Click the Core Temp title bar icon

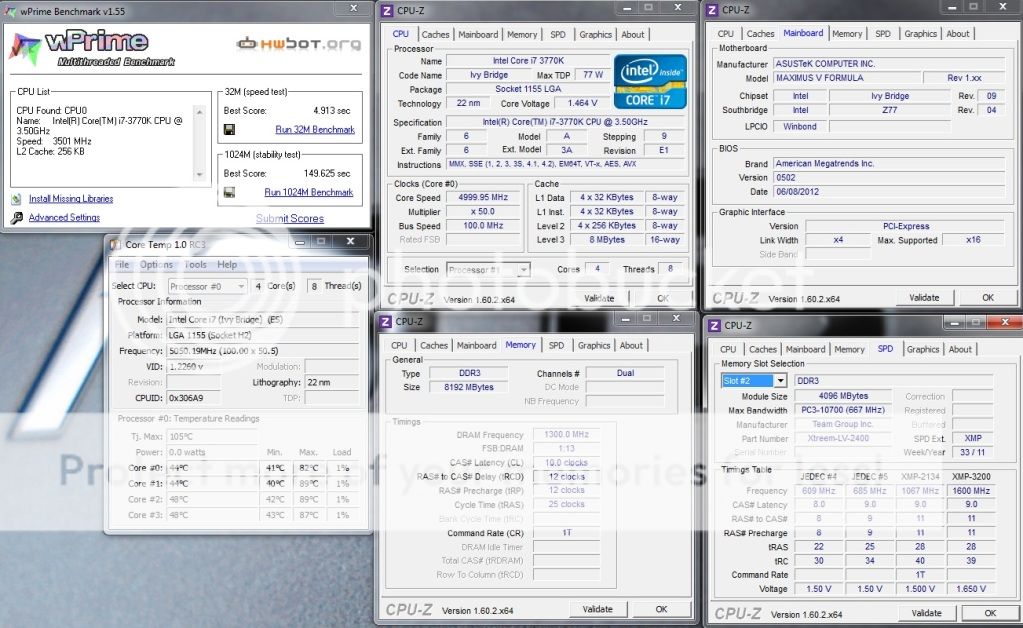tap(115, 245)
